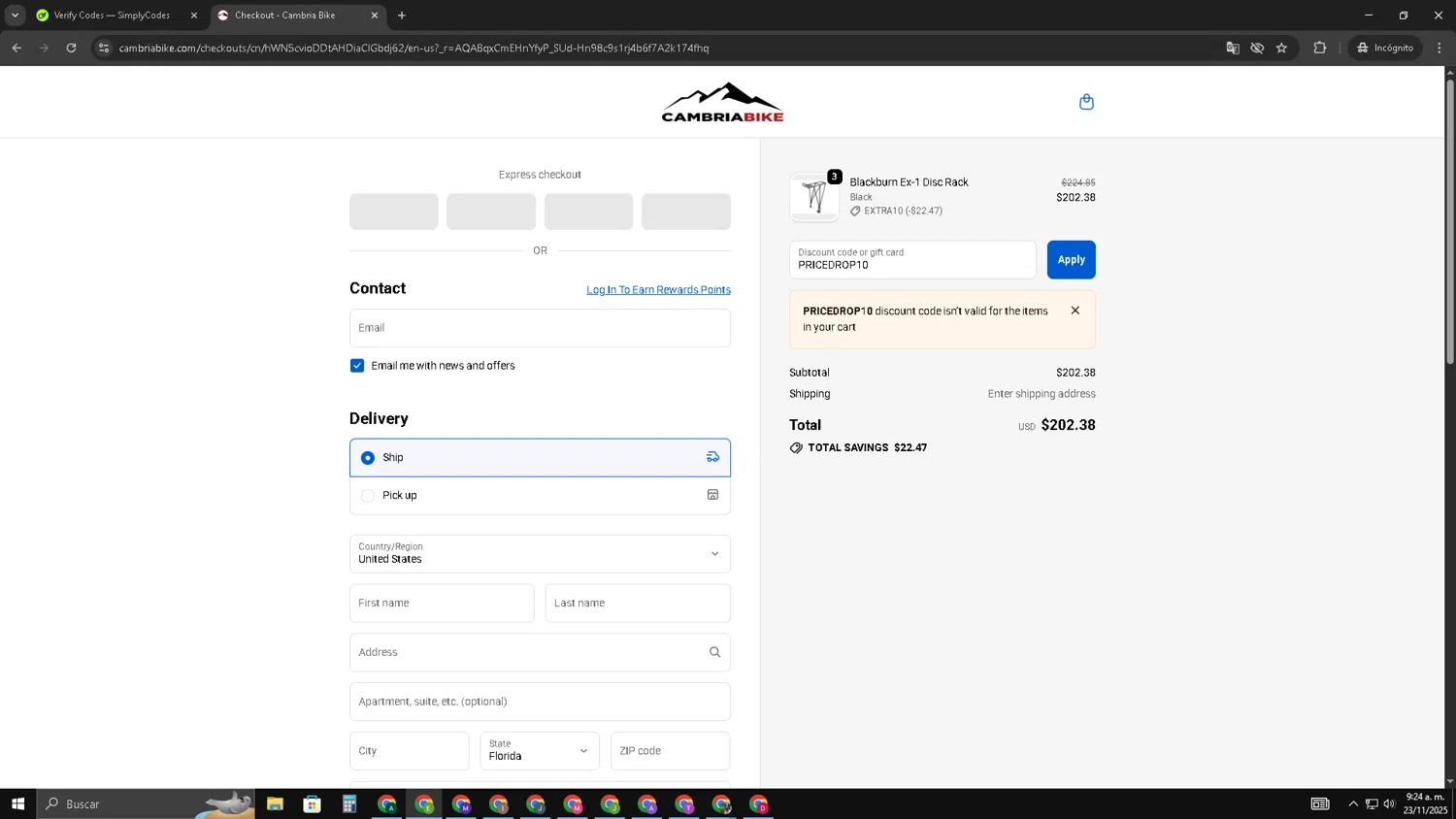Click the tag icon beside EXTRA10 discount

tap(855, 211)
